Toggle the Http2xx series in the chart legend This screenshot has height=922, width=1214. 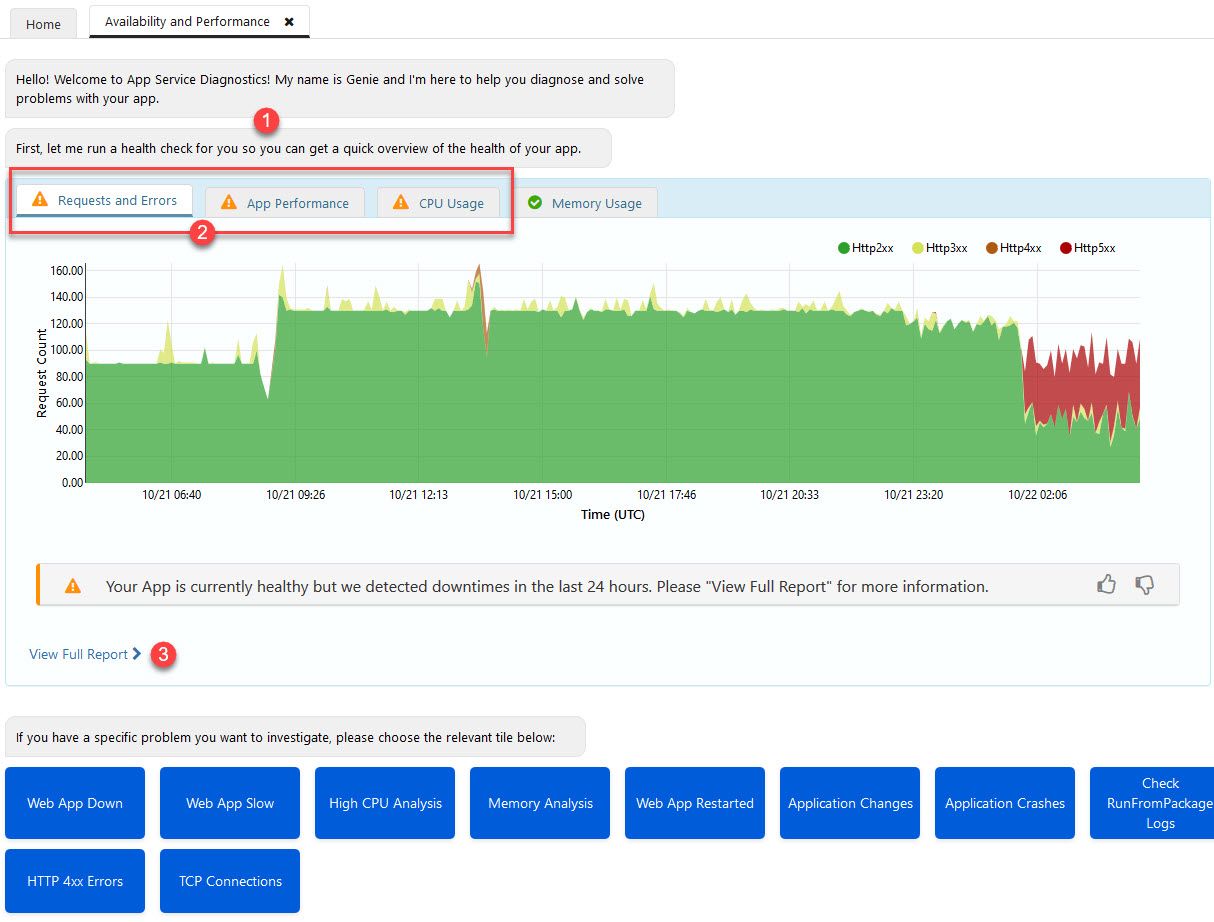pos(864,247)
